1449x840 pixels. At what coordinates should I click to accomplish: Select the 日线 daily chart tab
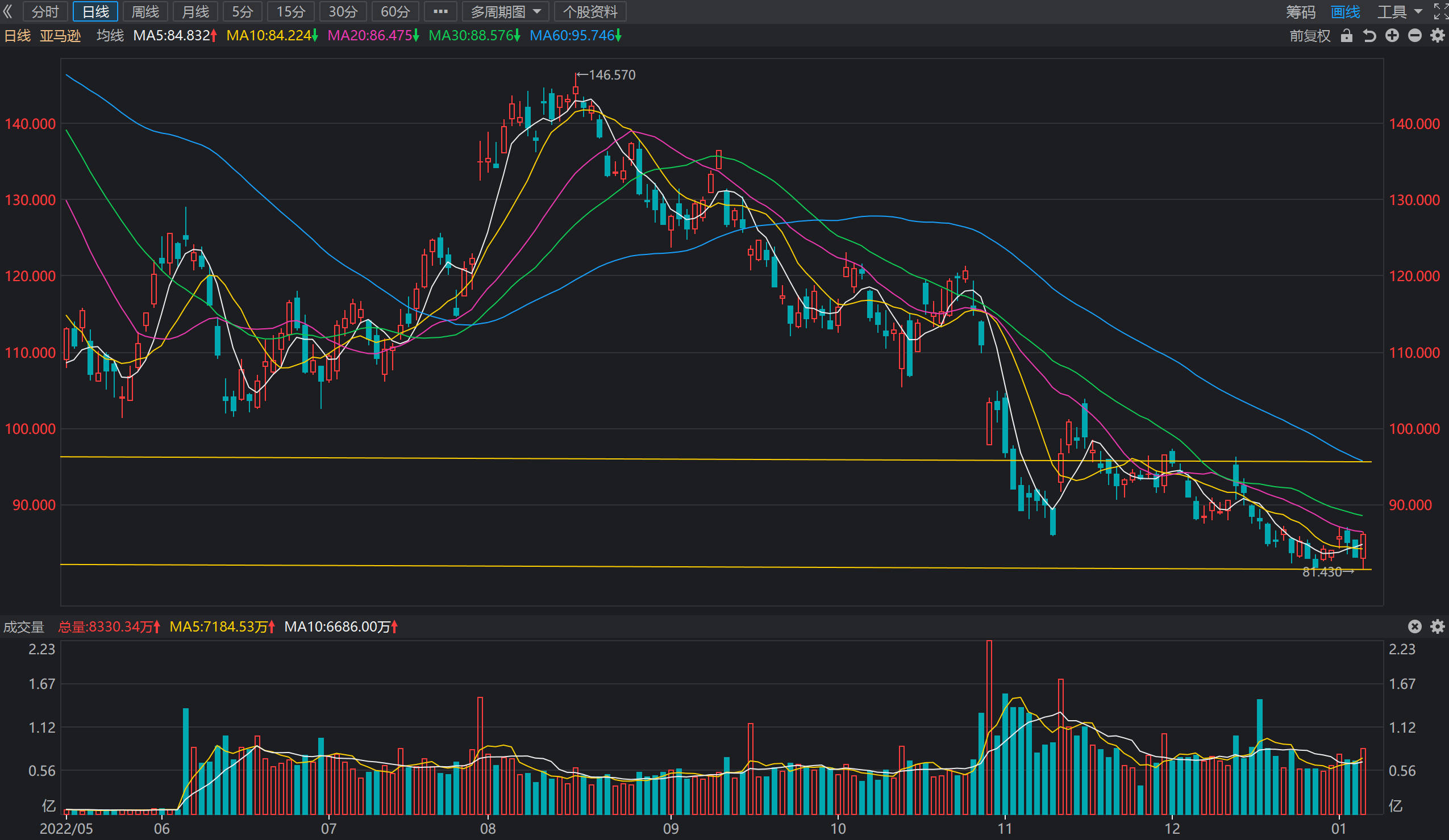[95, 11]
